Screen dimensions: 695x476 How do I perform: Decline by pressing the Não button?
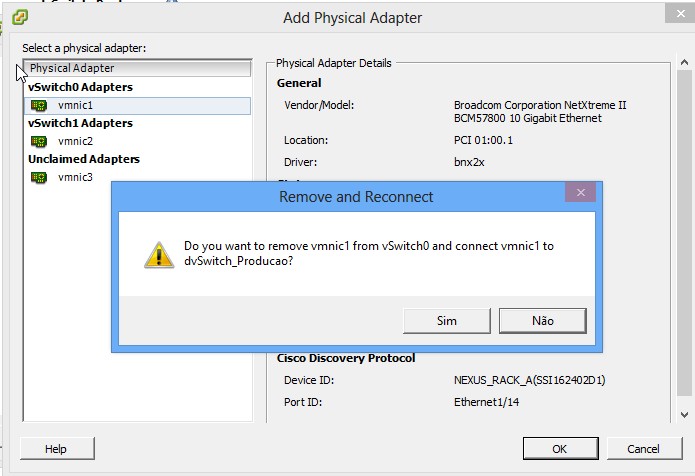click(541, 320)
